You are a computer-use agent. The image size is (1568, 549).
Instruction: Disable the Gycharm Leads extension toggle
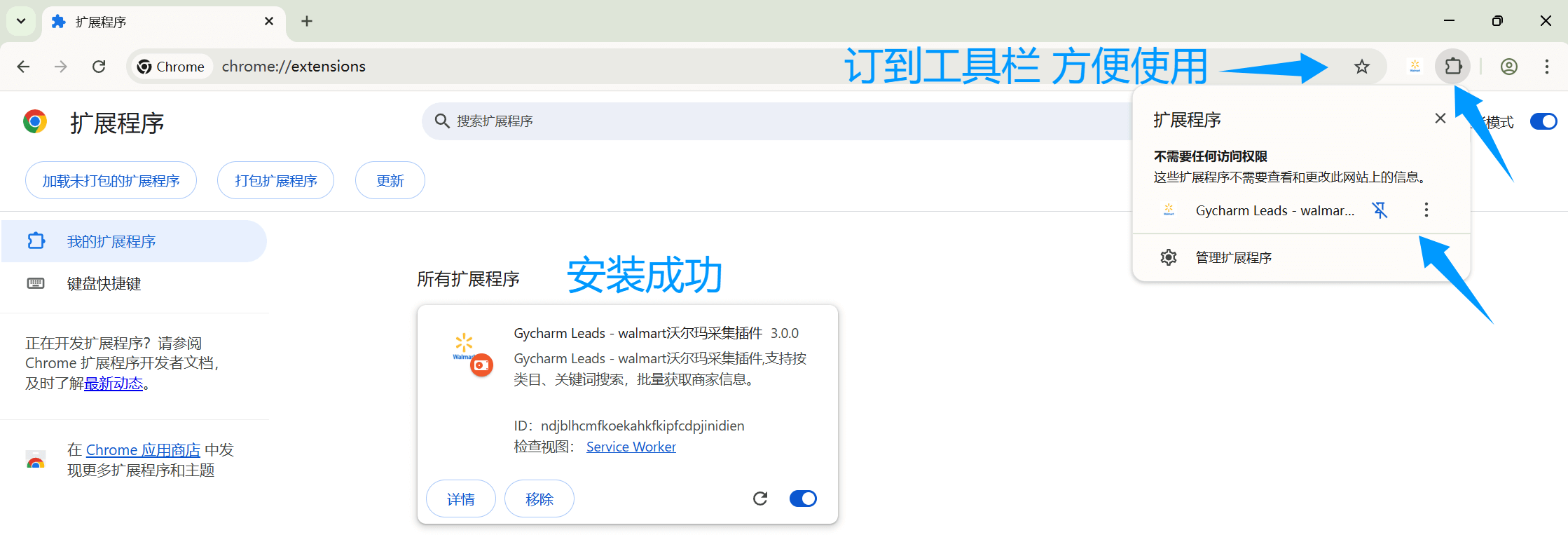point(803,499)
